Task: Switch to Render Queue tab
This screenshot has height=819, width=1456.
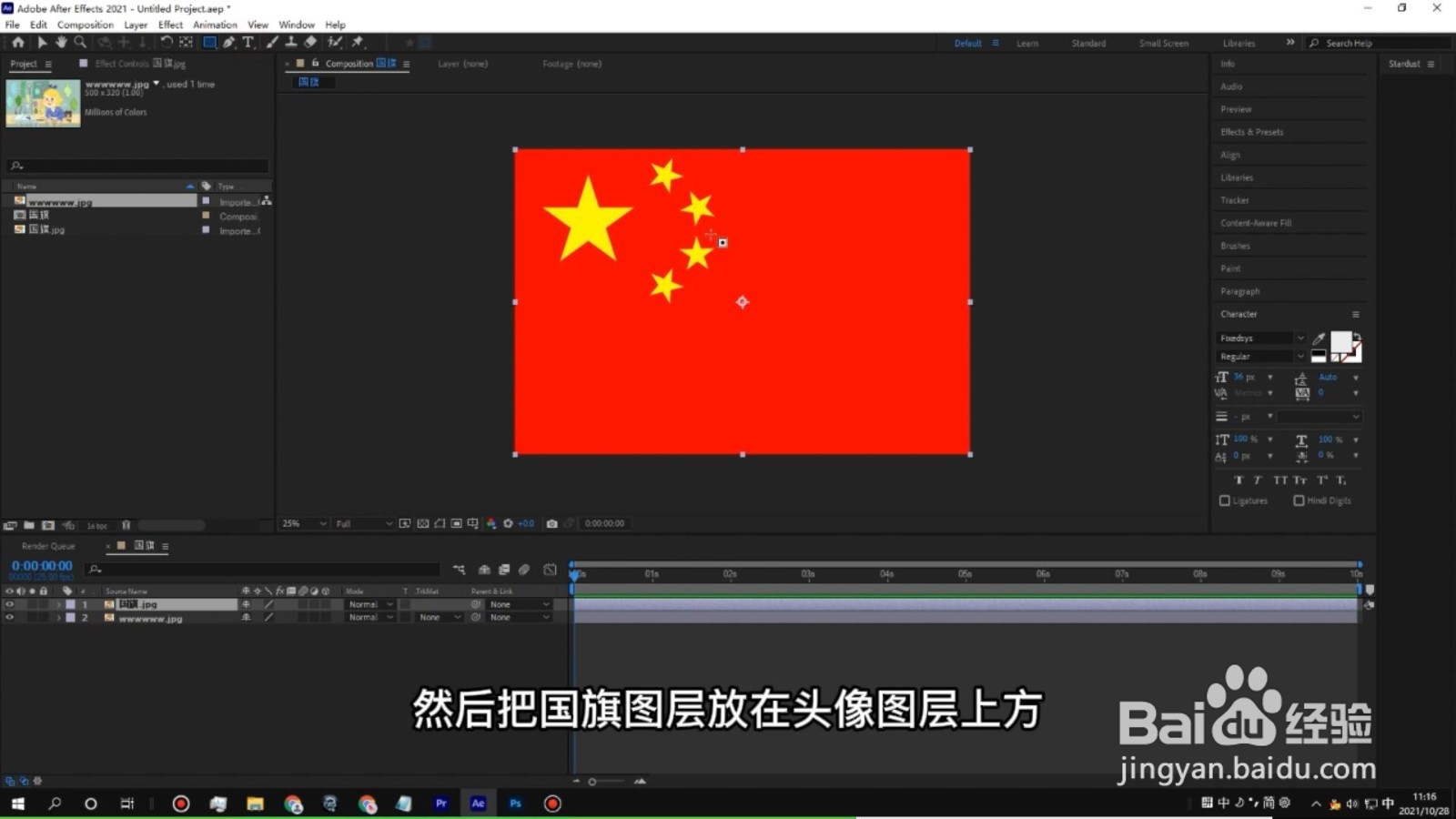Action: [x=48, y=546]
